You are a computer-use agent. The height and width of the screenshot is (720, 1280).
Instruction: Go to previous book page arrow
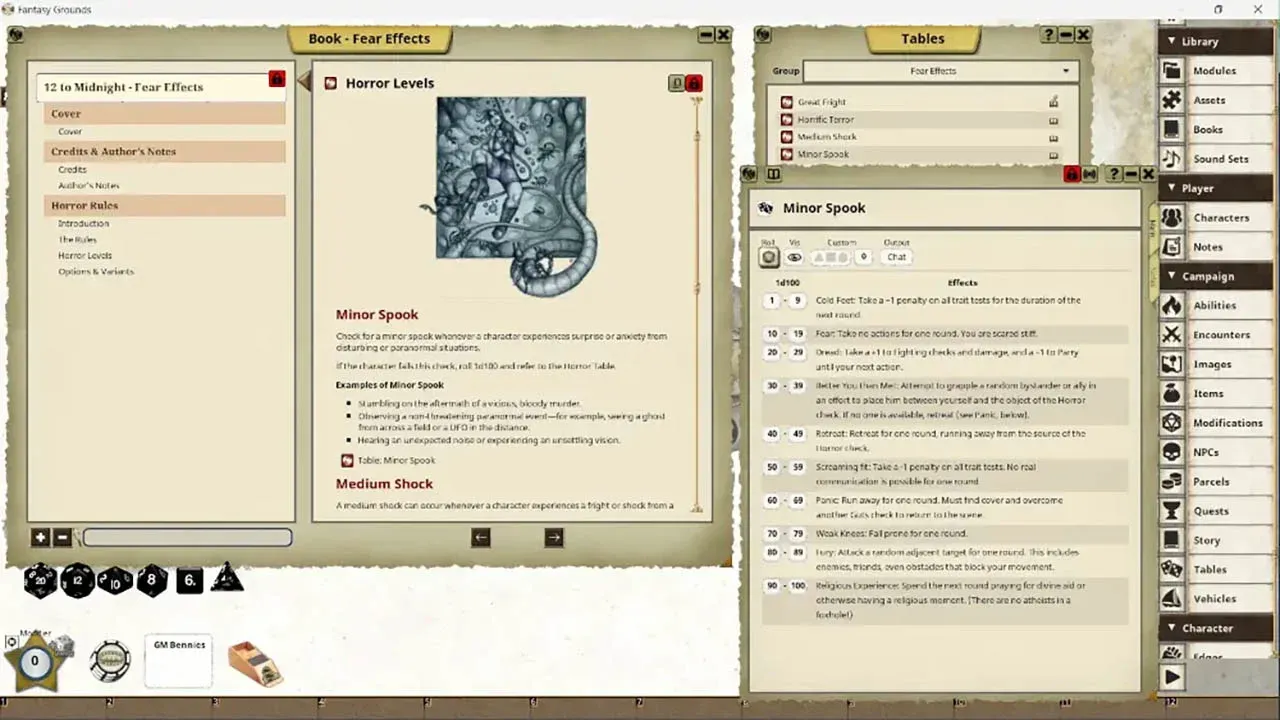pyautogui.click(x=481, y=537)
